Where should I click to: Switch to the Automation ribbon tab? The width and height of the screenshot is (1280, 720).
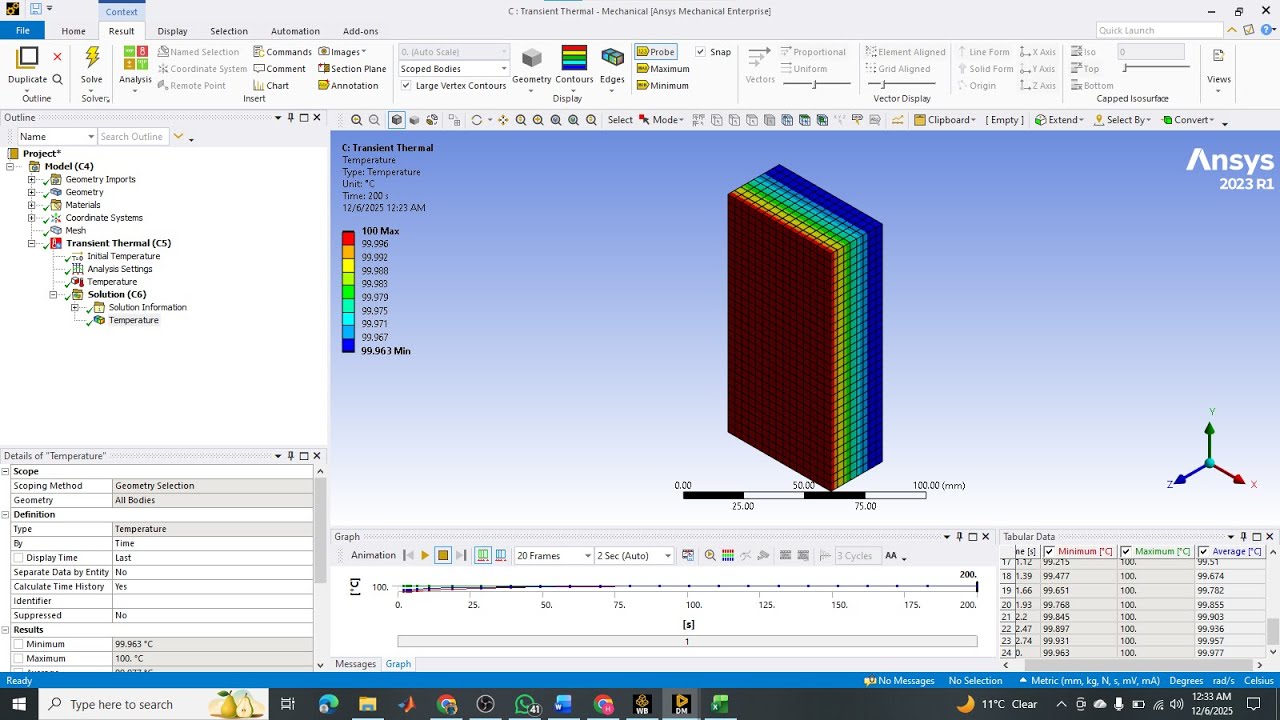tap(295, 31)
